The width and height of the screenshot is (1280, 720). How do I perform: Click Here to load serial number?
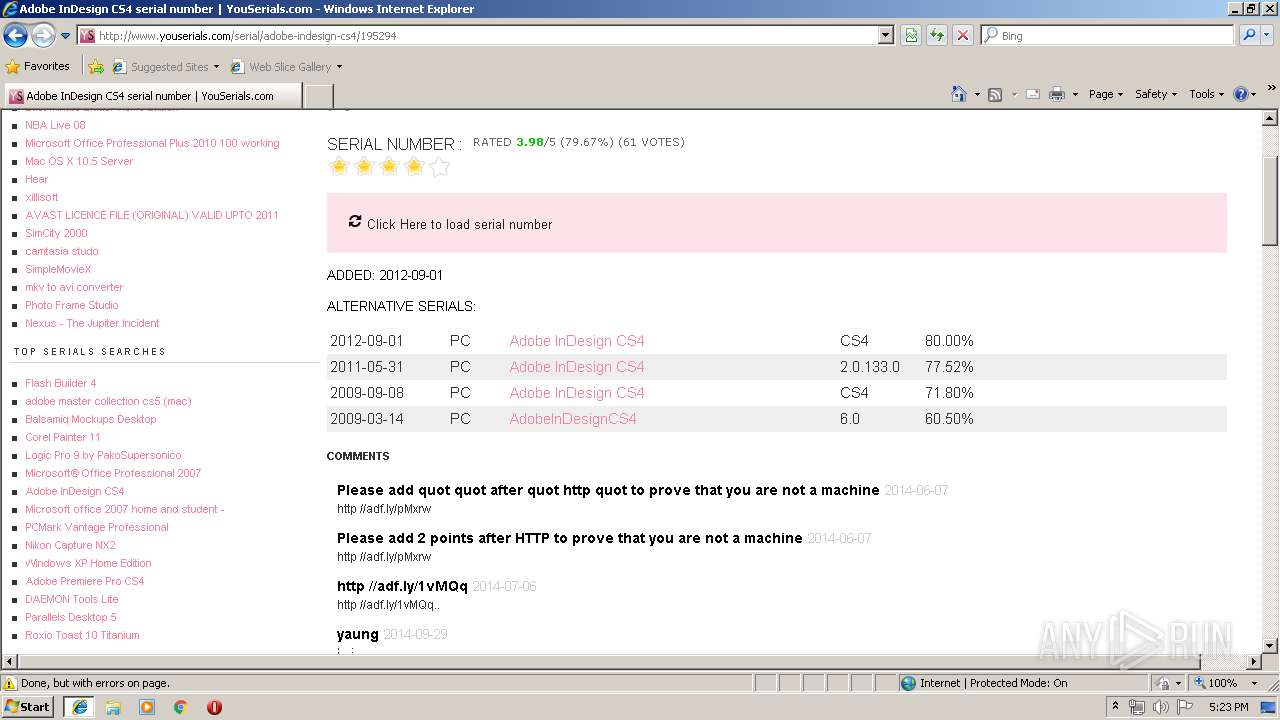coord(459,224)
